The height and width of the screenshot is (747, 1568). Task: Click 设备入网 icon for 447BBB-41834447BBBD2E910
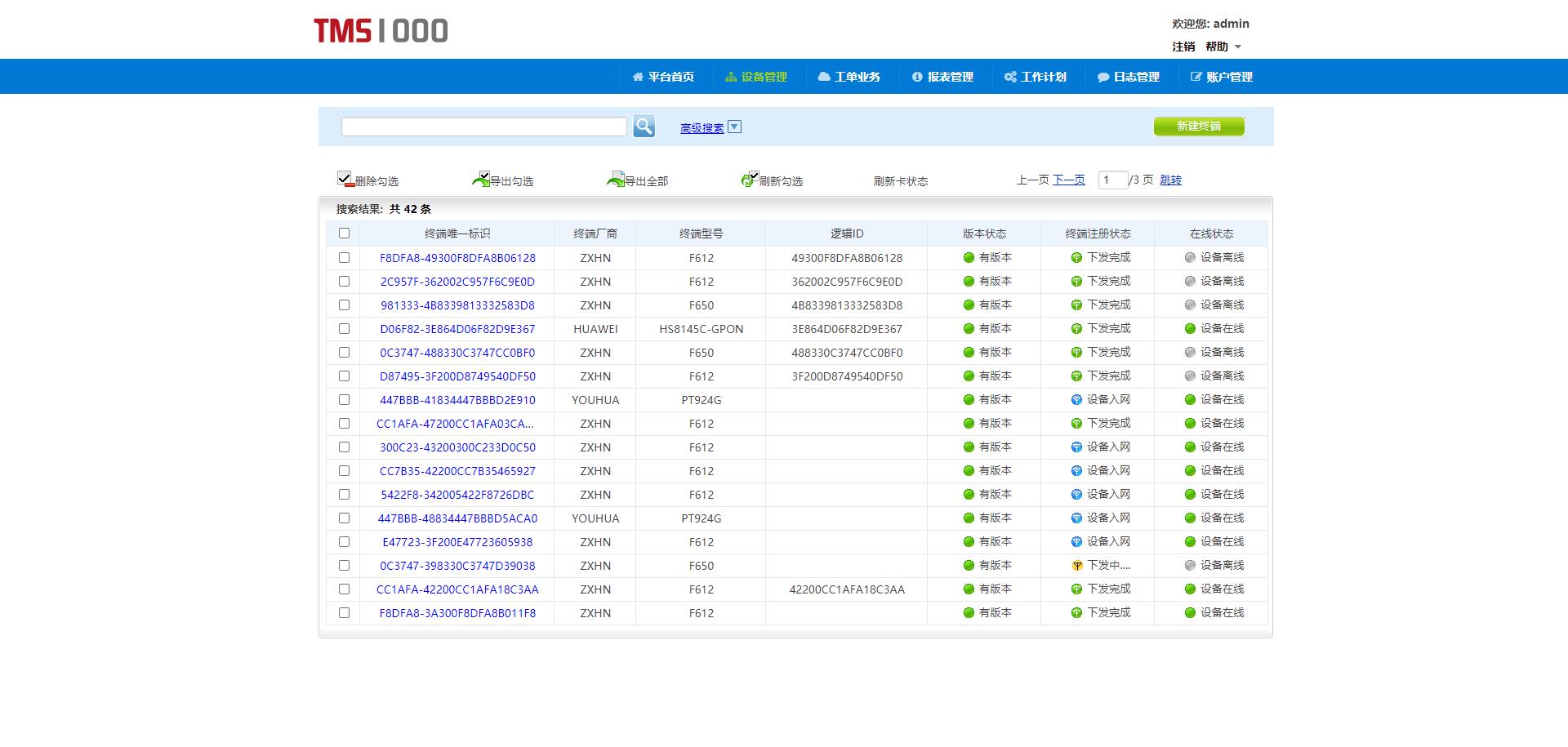1076,400
